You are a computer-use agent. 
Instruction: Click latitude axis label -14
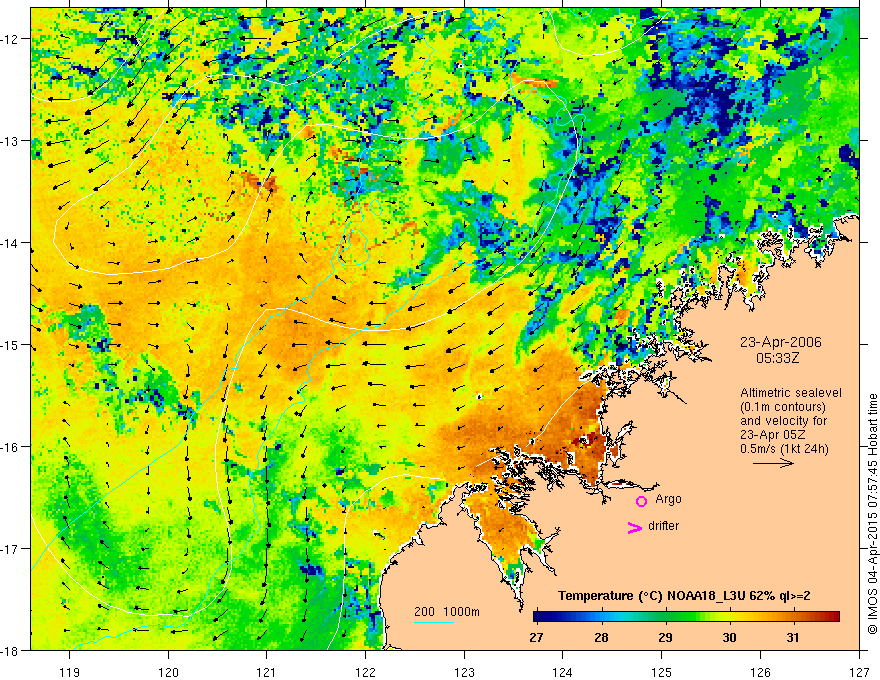tap(11, 242)
